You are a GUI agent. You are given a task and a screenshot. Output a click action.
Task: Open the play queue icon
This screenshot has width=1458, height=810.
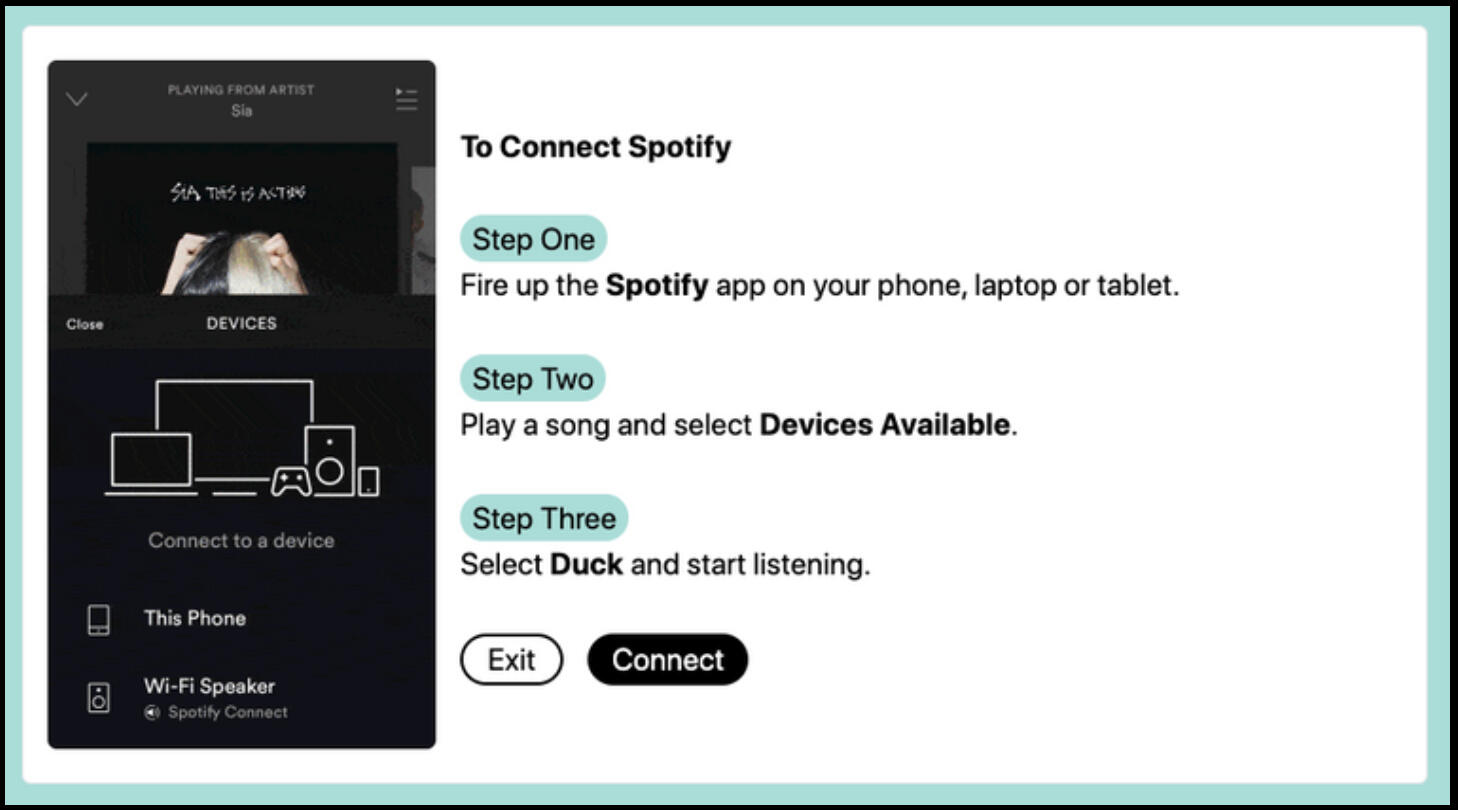[x=406, y=99]
